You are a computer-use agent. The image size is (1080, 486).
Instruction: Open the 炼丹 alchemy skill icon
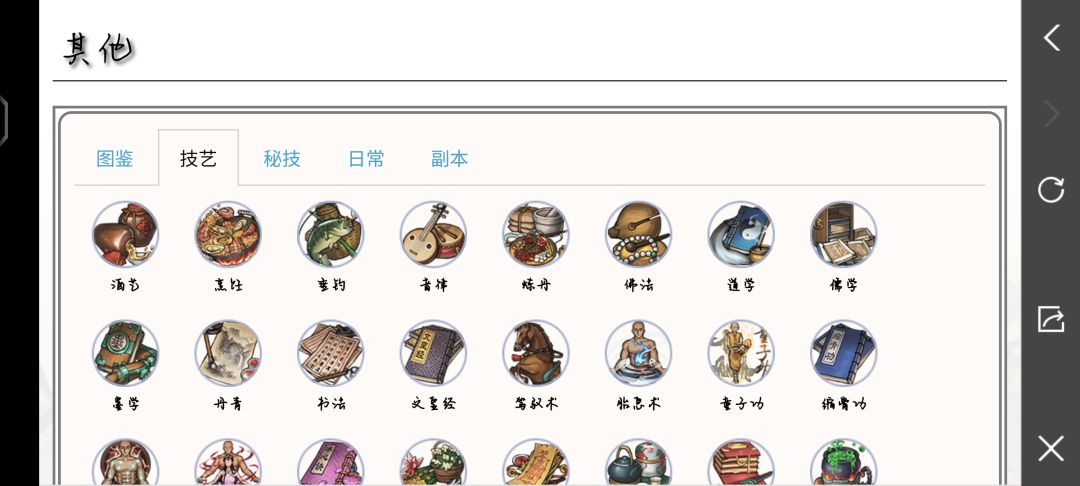[536, 234]
